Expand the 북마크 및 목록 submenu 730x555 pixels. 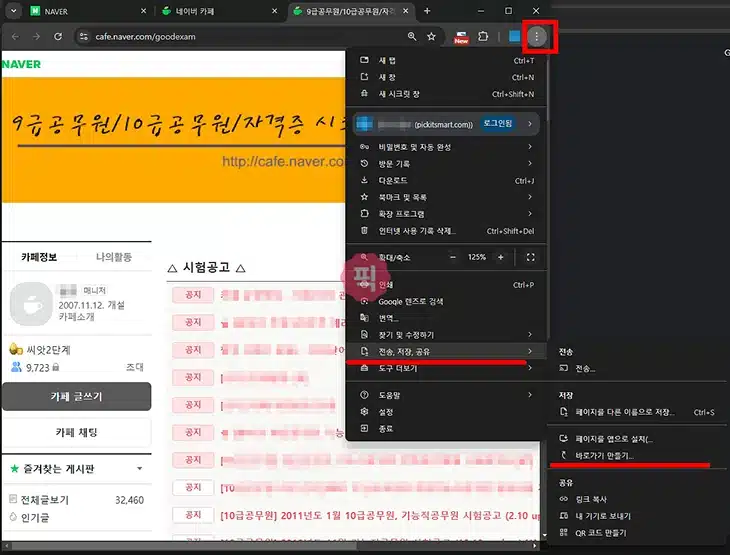(x=445, y=198)
